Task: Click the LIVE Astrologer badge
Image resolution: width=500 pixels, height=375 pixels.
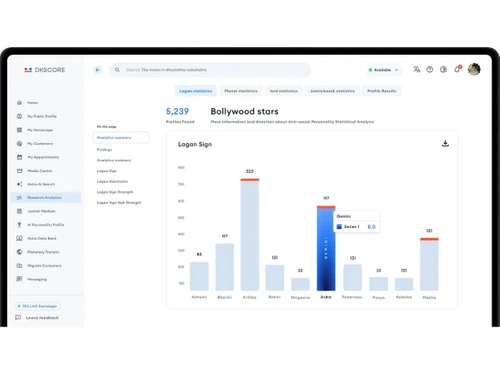Action: click(38, 306)
